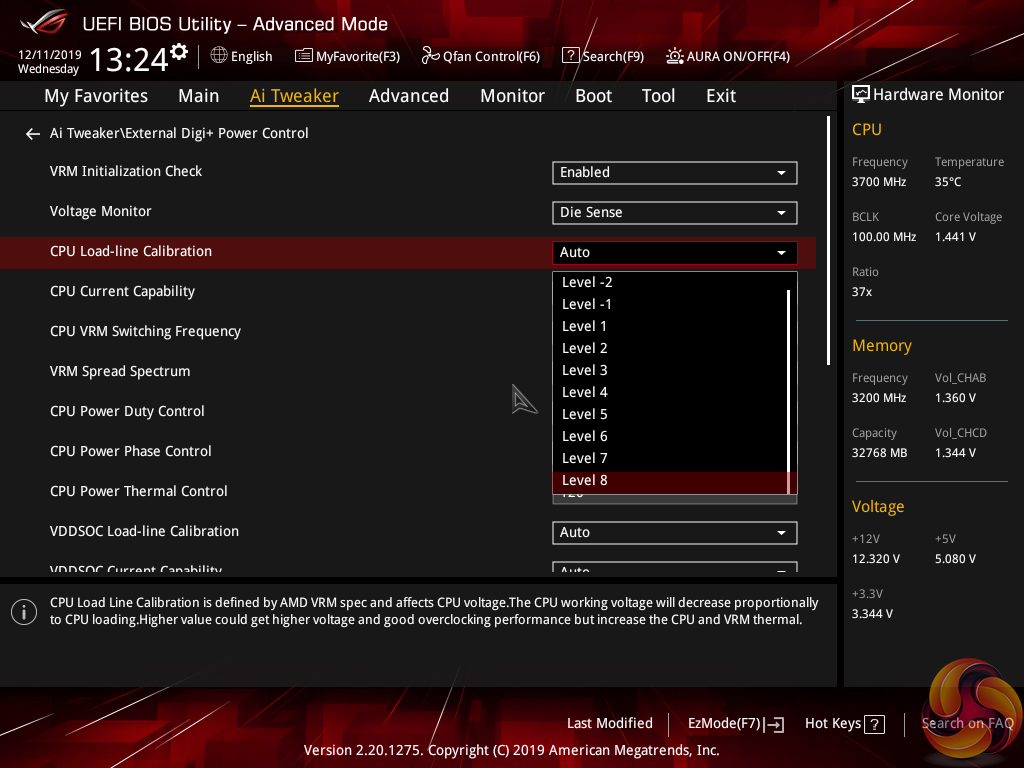This screenshot has height=768, width=1024.
Task: Click the back arrow next to Ai Tweaker path
Action: [33, 134]
